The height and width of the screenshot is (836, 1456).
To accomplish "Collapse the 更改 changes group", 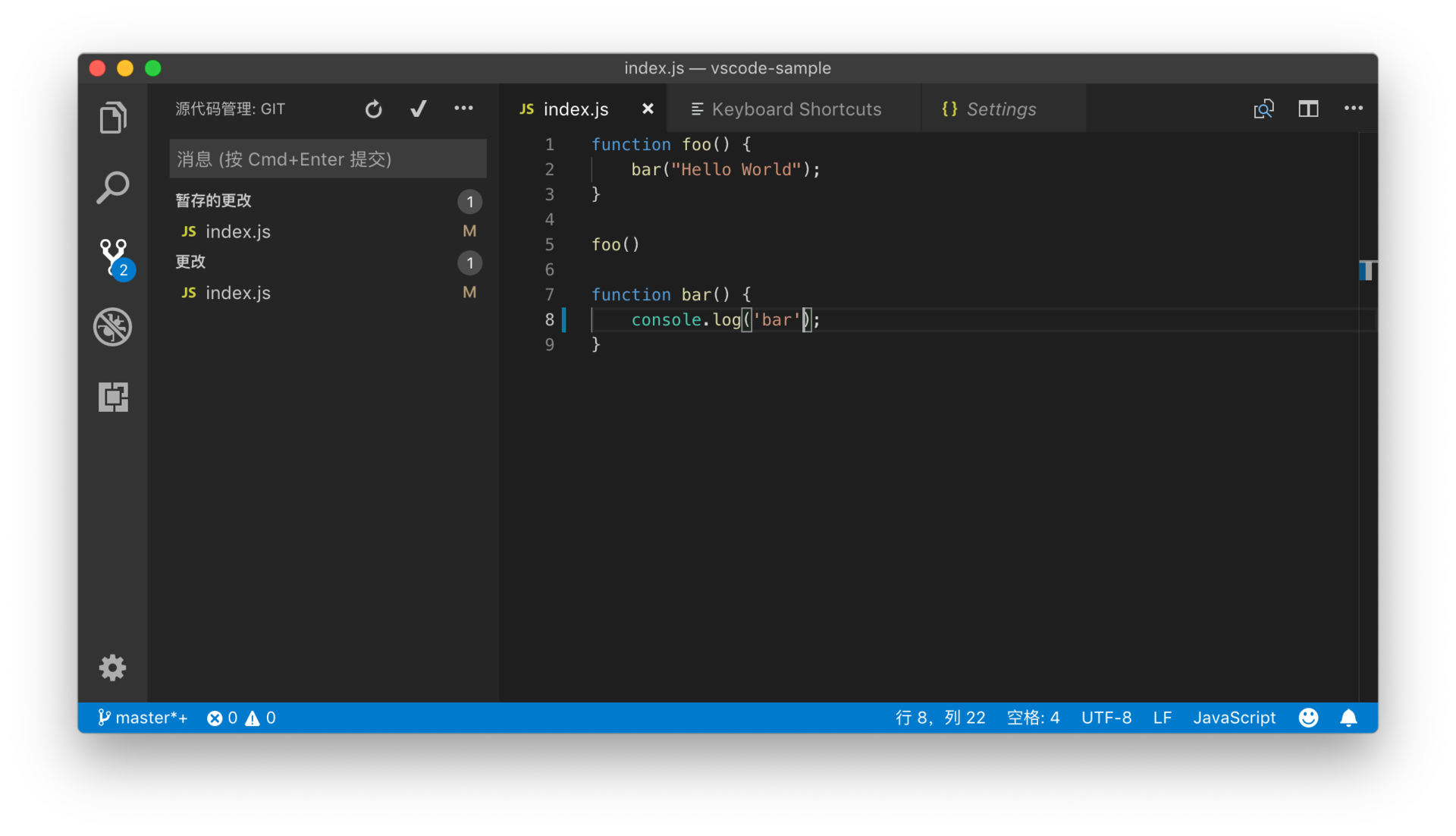I will tap(191, 262).
